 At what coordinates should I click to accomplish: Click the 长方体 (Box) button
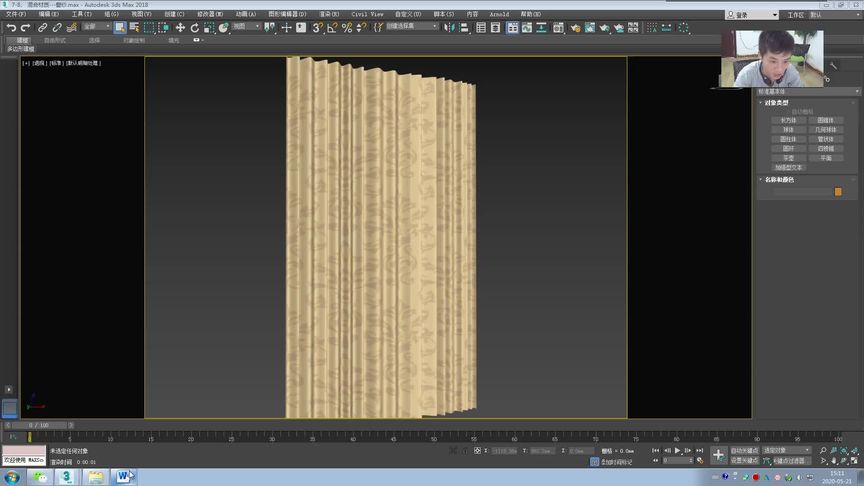click(788, 119)
